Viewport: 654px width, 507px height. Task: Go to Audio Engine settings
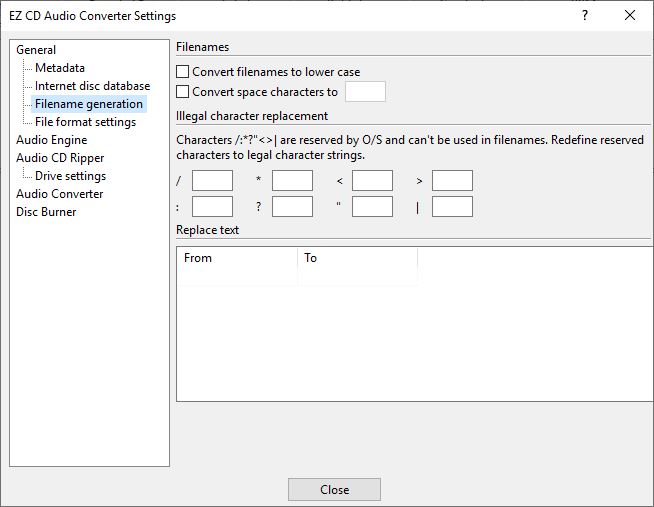52,140
